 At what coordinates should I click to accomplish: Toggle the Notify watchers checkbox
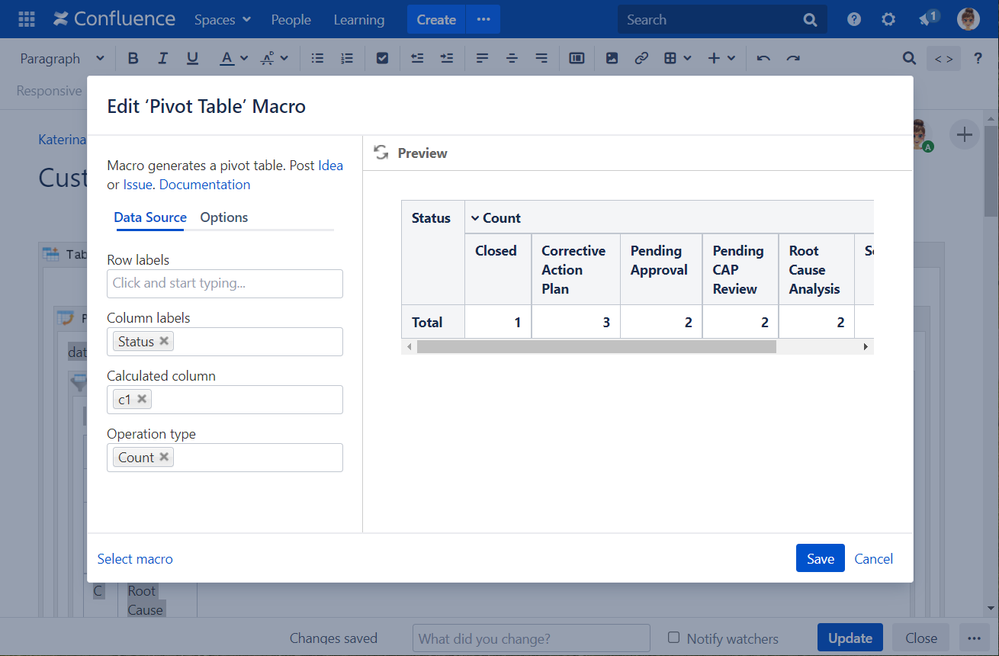coord(673,637)
